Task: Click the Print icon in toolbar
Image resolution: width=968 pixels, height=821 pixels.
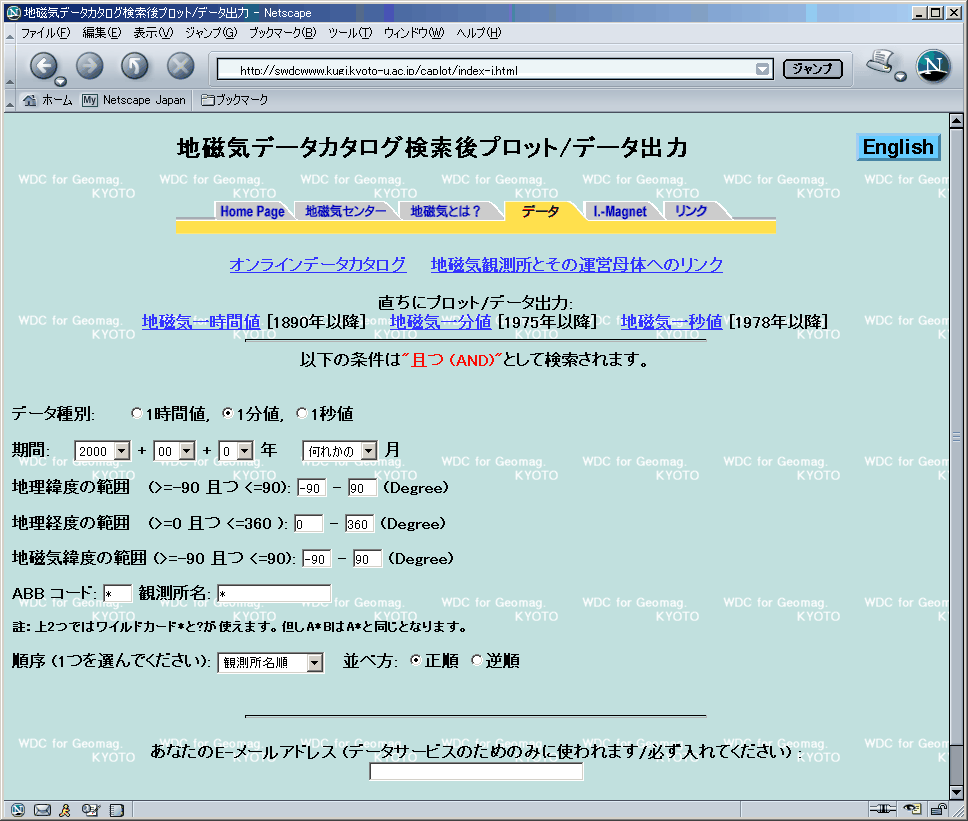Action: [881, 62]
